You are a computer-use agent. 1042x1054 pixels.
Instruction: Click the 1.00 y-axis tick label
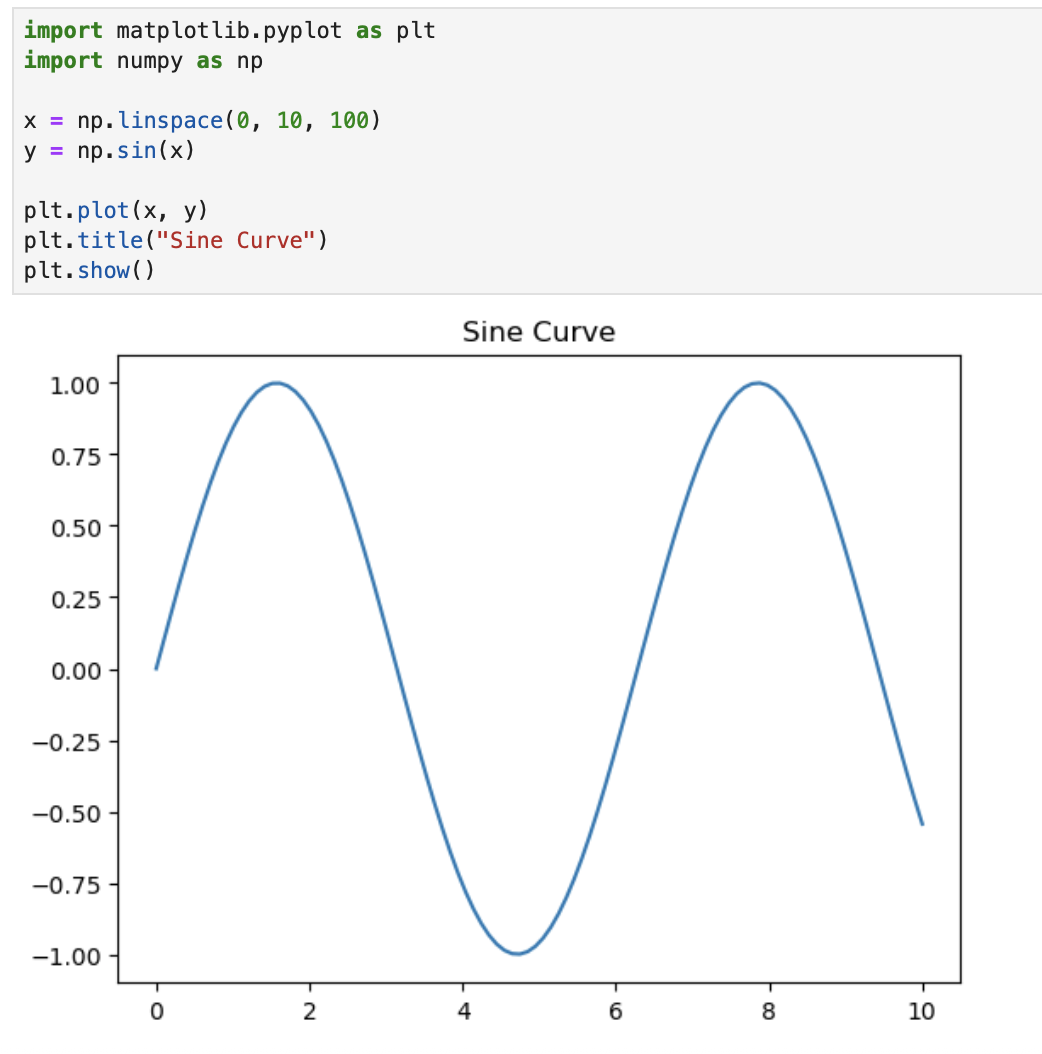point(73,384)
